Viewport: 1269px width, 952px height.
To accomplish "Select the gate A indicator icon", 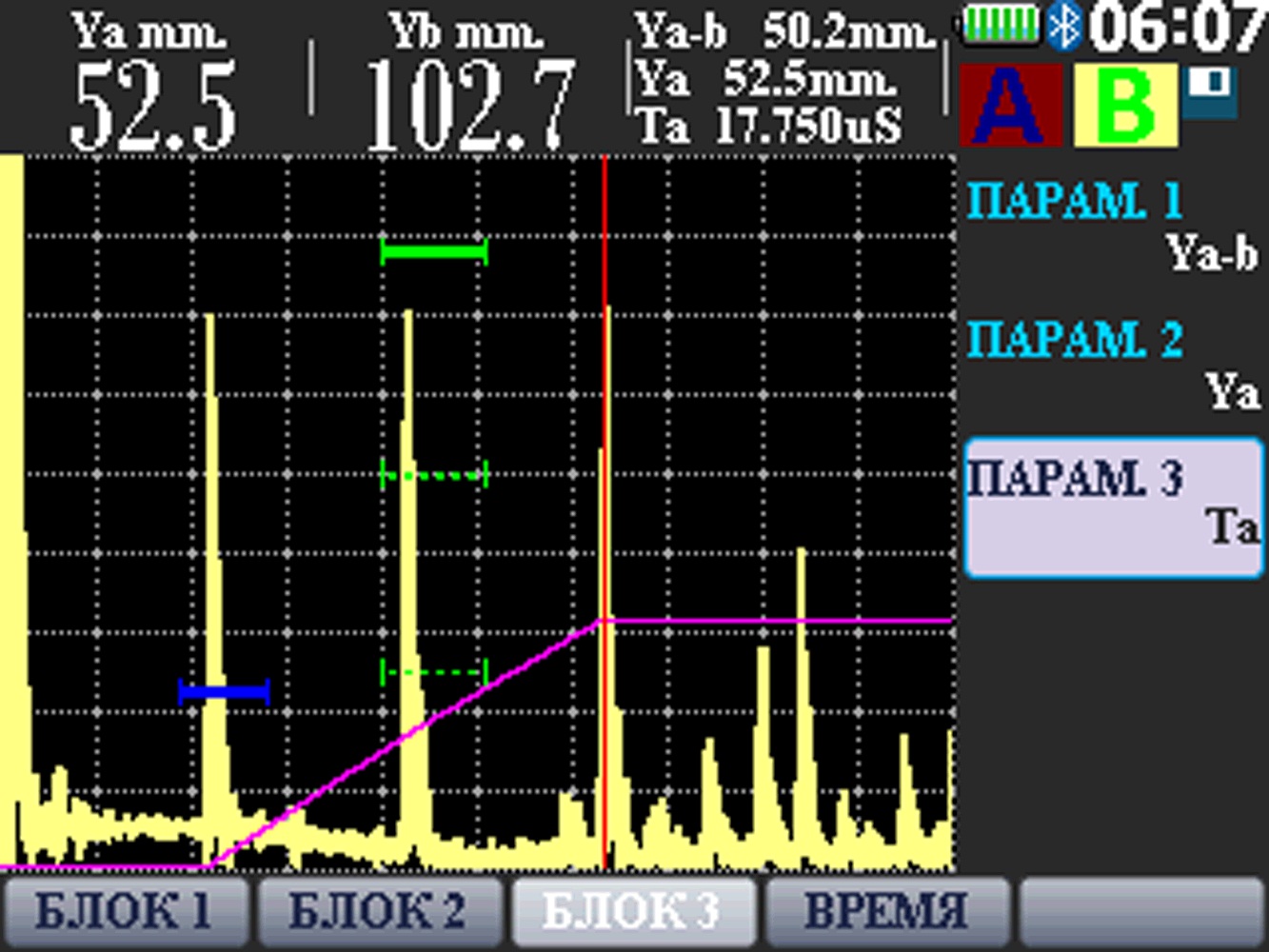I will (1010, 106).
